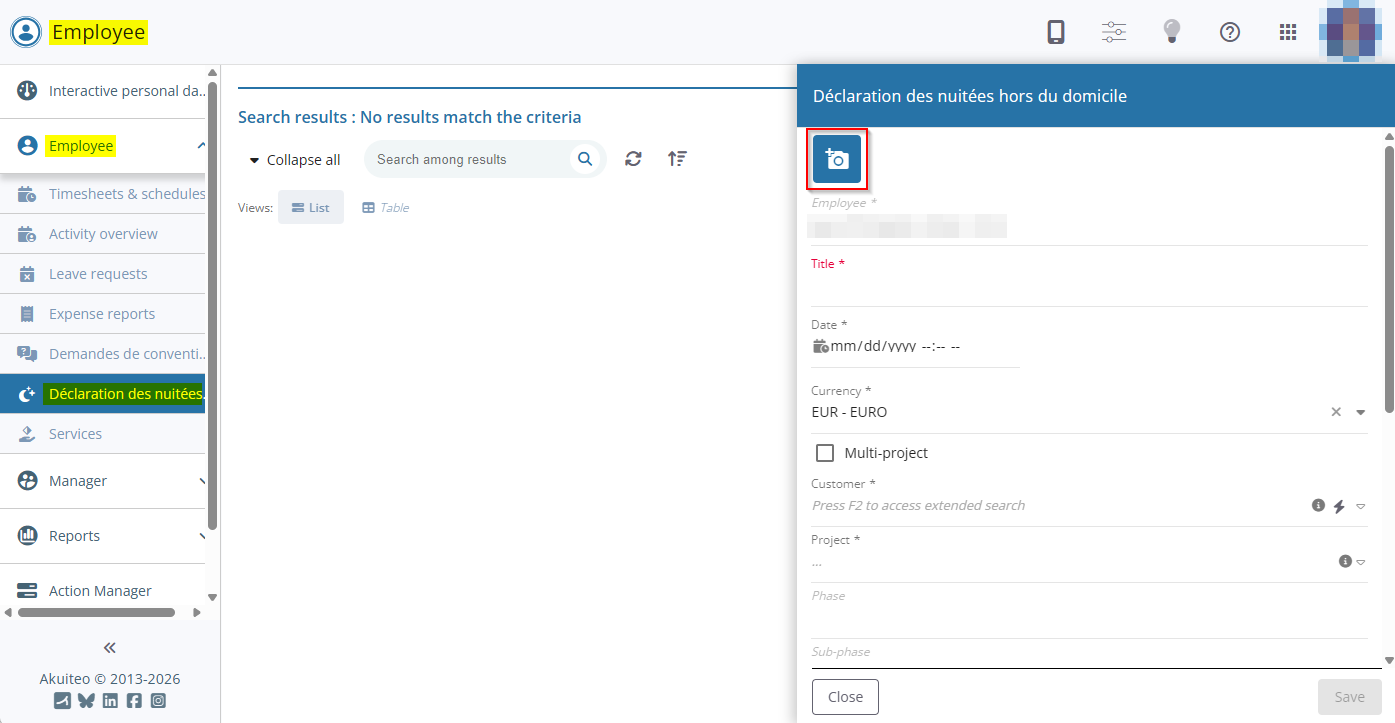Click the add photo camera icon
Viewport: 1395px width, 723px height.
click(837, 159)
